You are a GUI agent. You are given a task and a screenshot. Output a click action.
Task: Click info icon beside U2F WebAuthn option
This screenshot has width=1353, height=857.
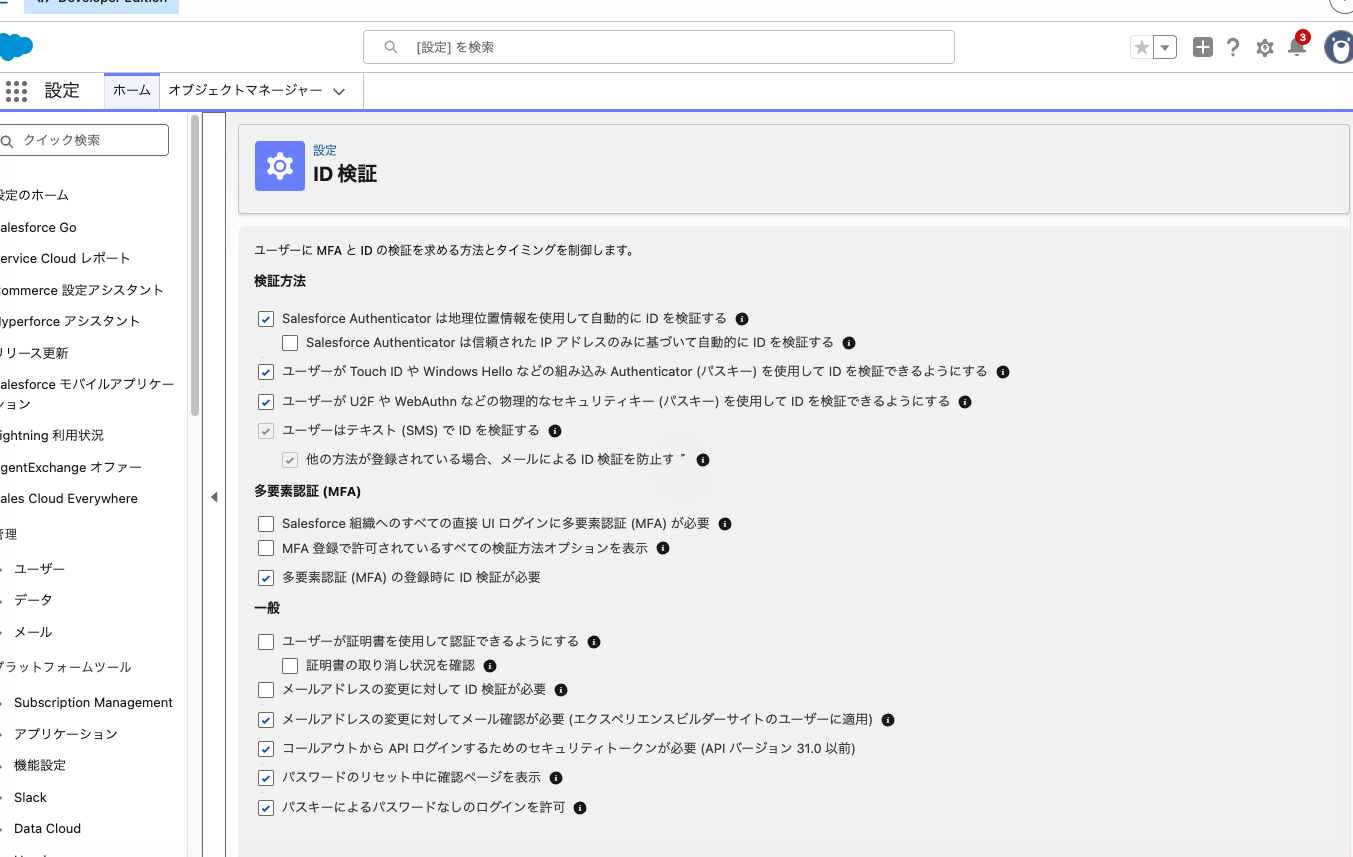point(965,402)
